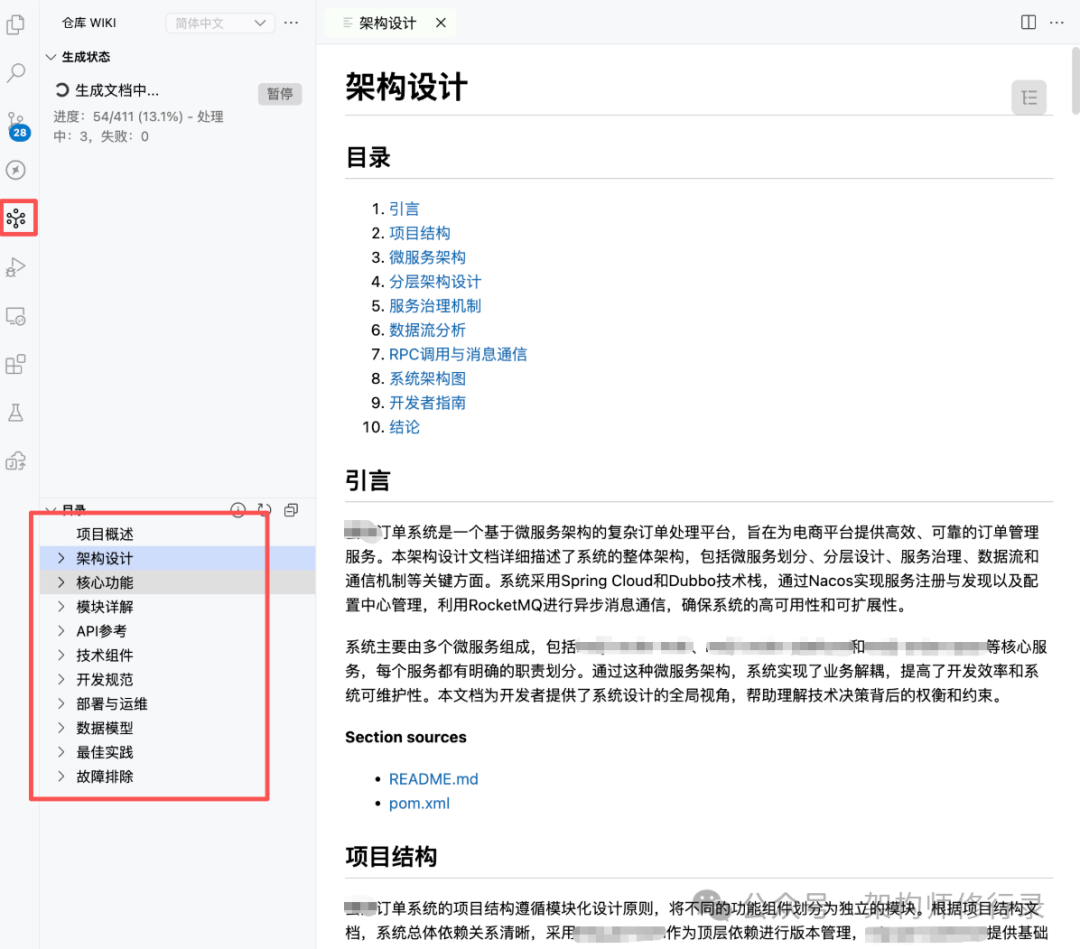Open the Extensions view
Image resolution: width=1080 pixels, height=949 pixels.
click(x=16, y=364)
